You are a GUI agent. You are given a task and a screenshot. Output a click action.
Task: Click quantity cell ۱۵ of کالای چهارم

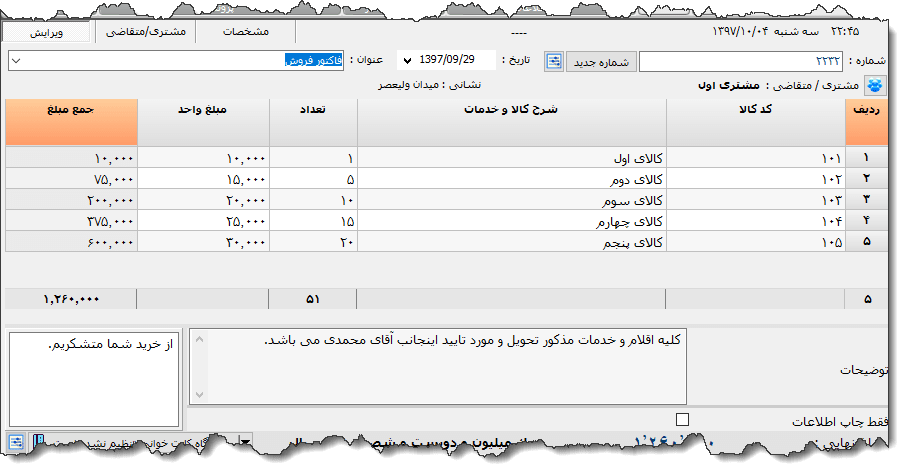[313, 221]
